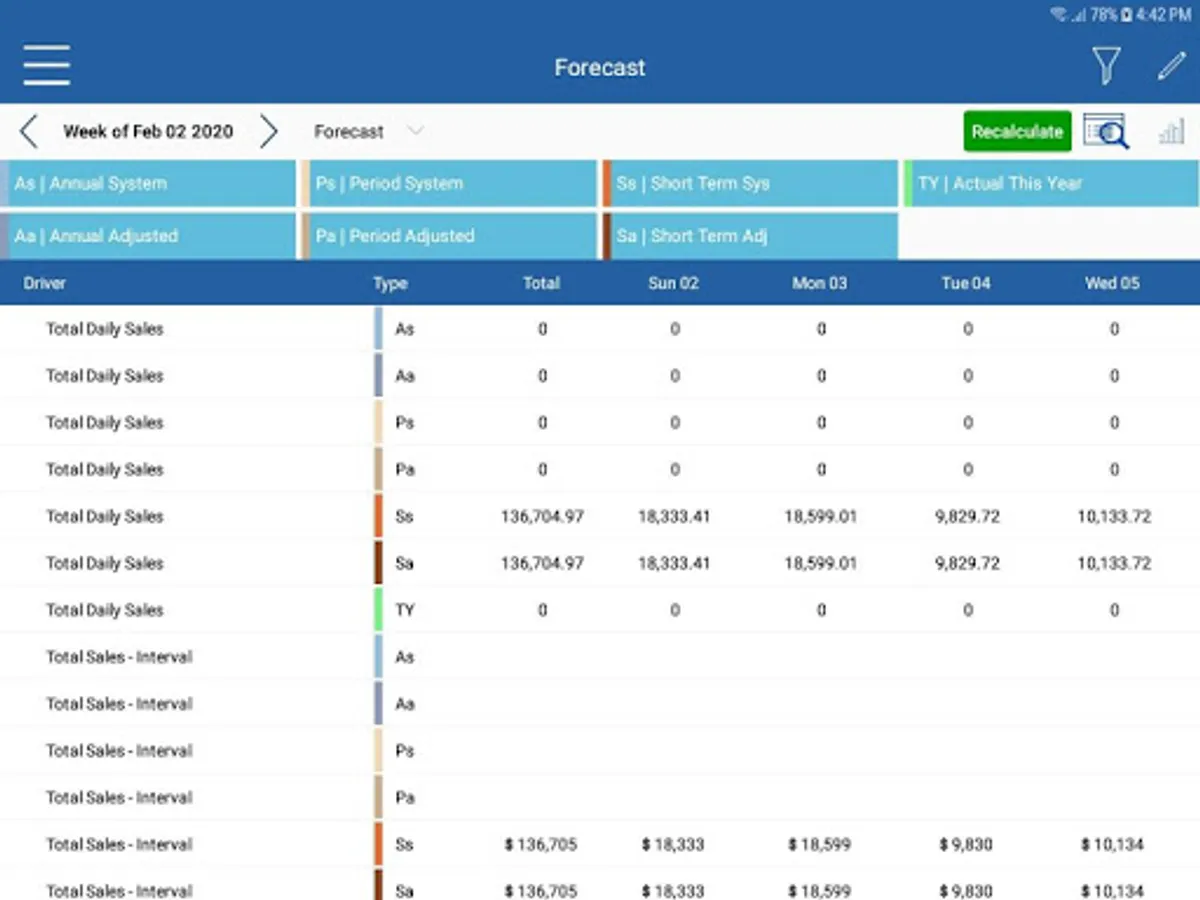Go to previous week arrow
This screenshot has height=900, width=1200.
tap(28, 131)
